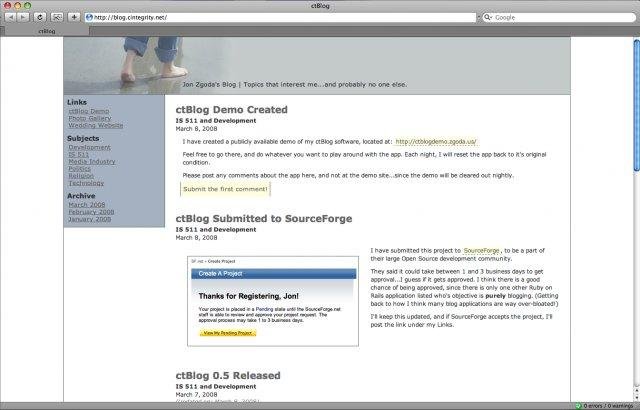
Task: Open the ctBlog 0.5 Released post title
Action: (x=228, y=375)
